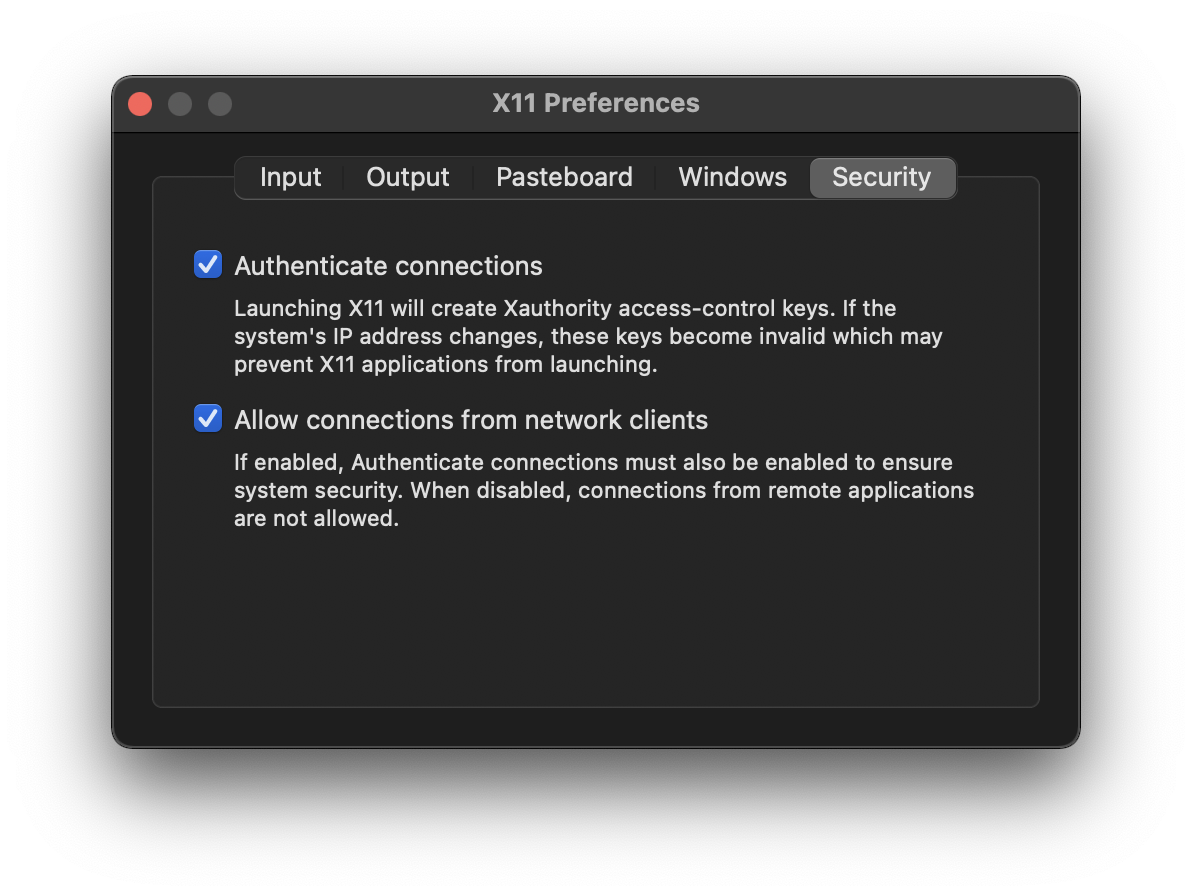
Task: Click 'Allow connections from network clients' label
Action: click(471, 420)
